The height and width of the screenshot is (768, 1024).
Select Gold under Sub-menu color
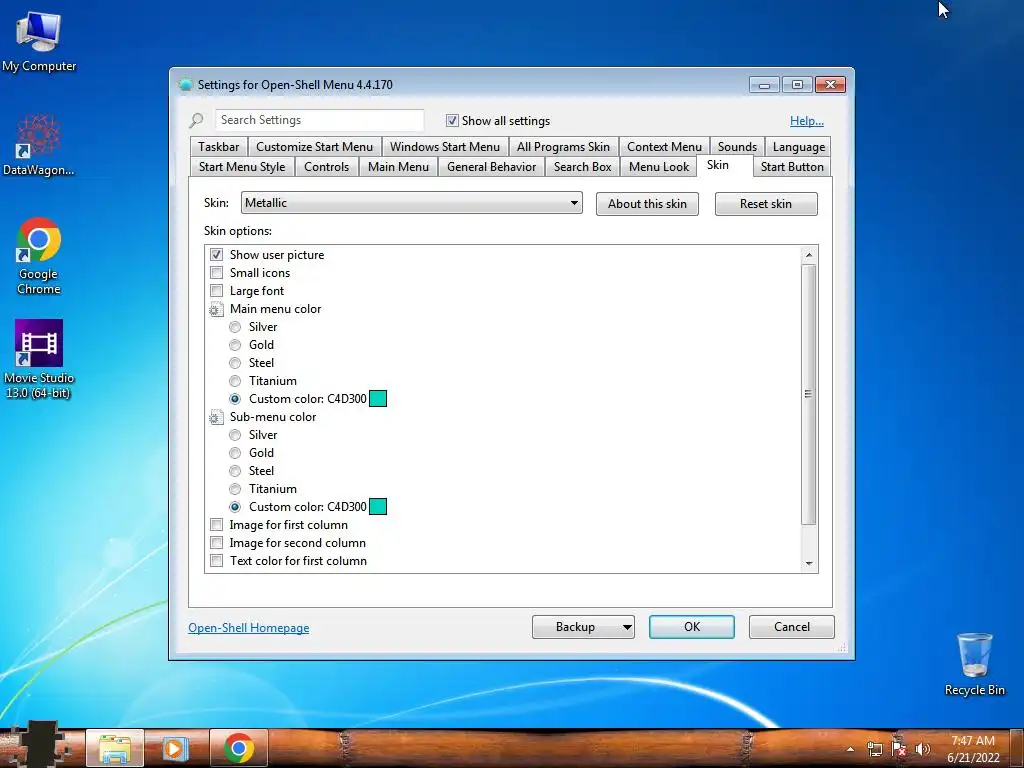point(235,453)
